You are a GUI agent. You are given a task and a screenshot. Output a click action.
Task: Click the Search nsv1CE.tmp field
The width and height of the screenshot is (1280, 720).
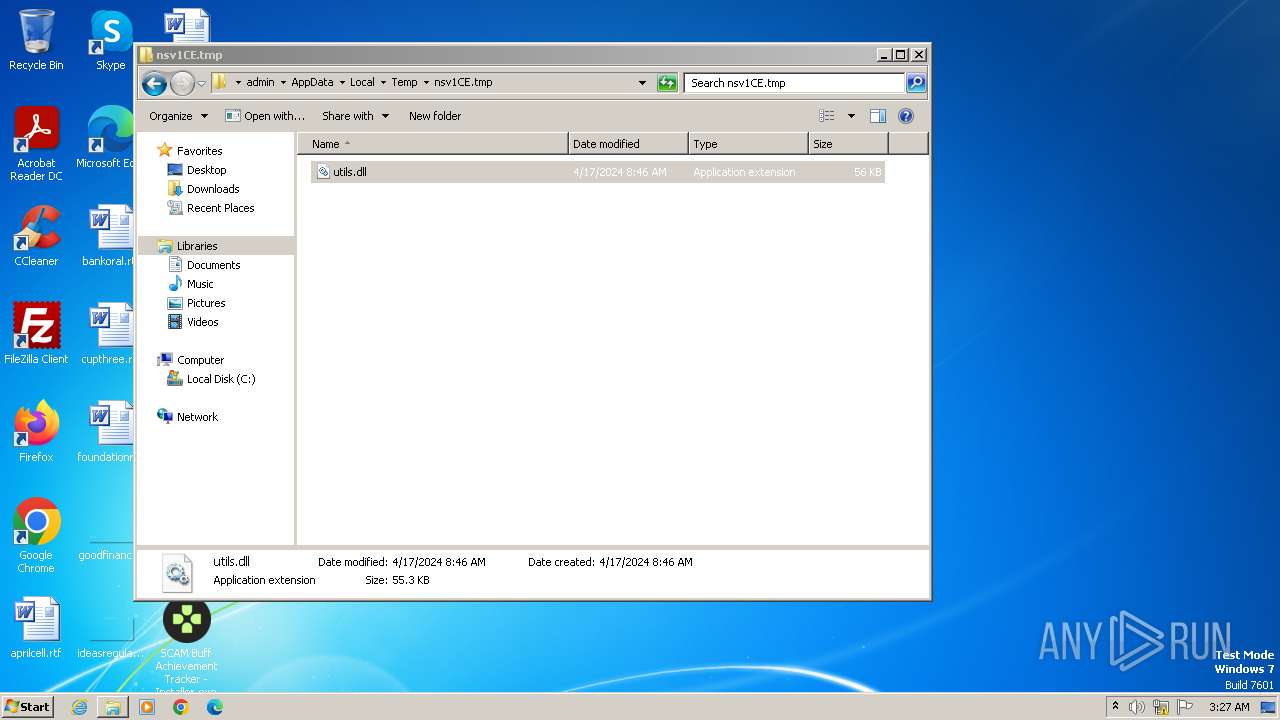tap(795, 83)
